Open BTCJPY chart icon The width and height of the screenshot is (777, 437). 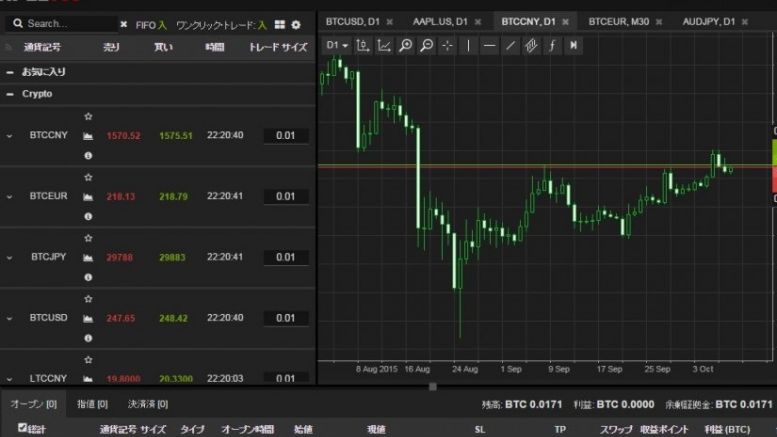[x=88, y=258]
